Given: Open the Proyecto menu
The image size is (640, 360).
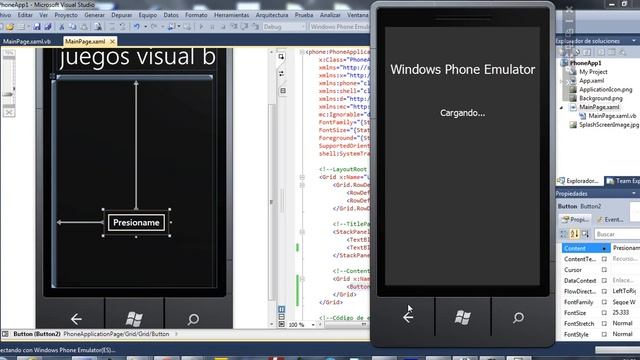Looking at the screenshot, I should (x=66, y=15).
